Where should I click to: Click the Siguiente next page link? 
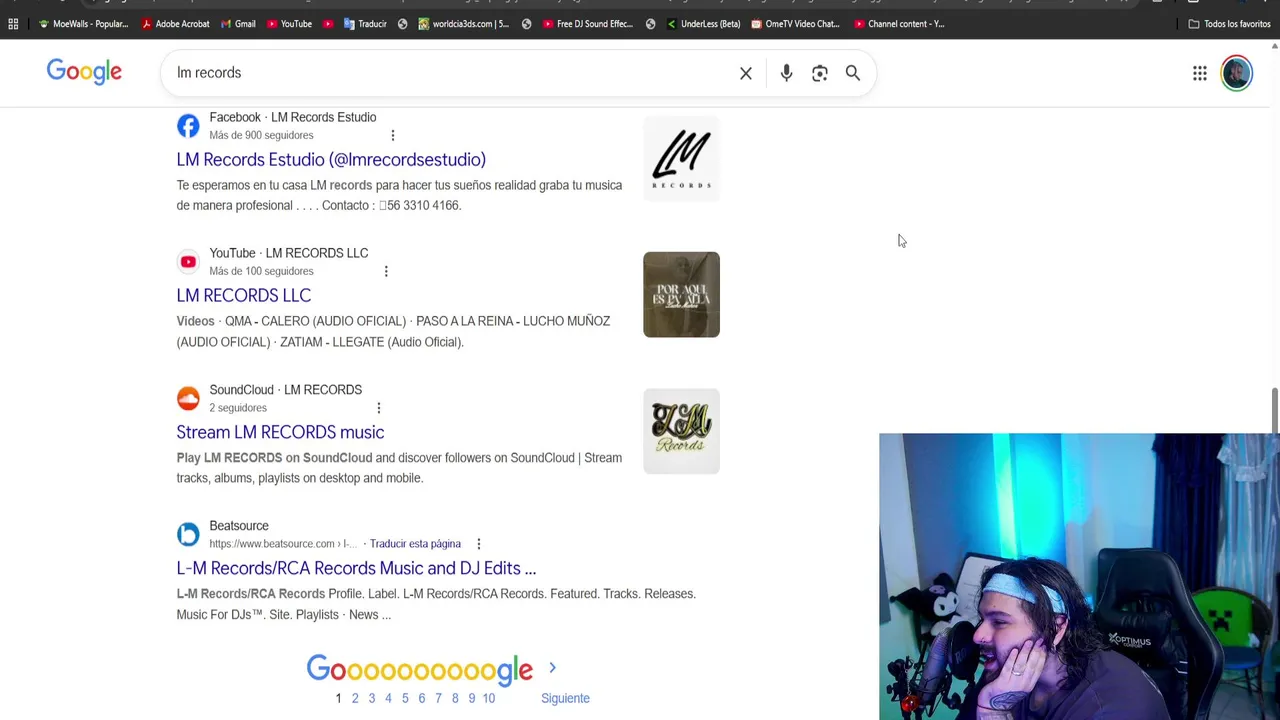(x=565, y=698)
